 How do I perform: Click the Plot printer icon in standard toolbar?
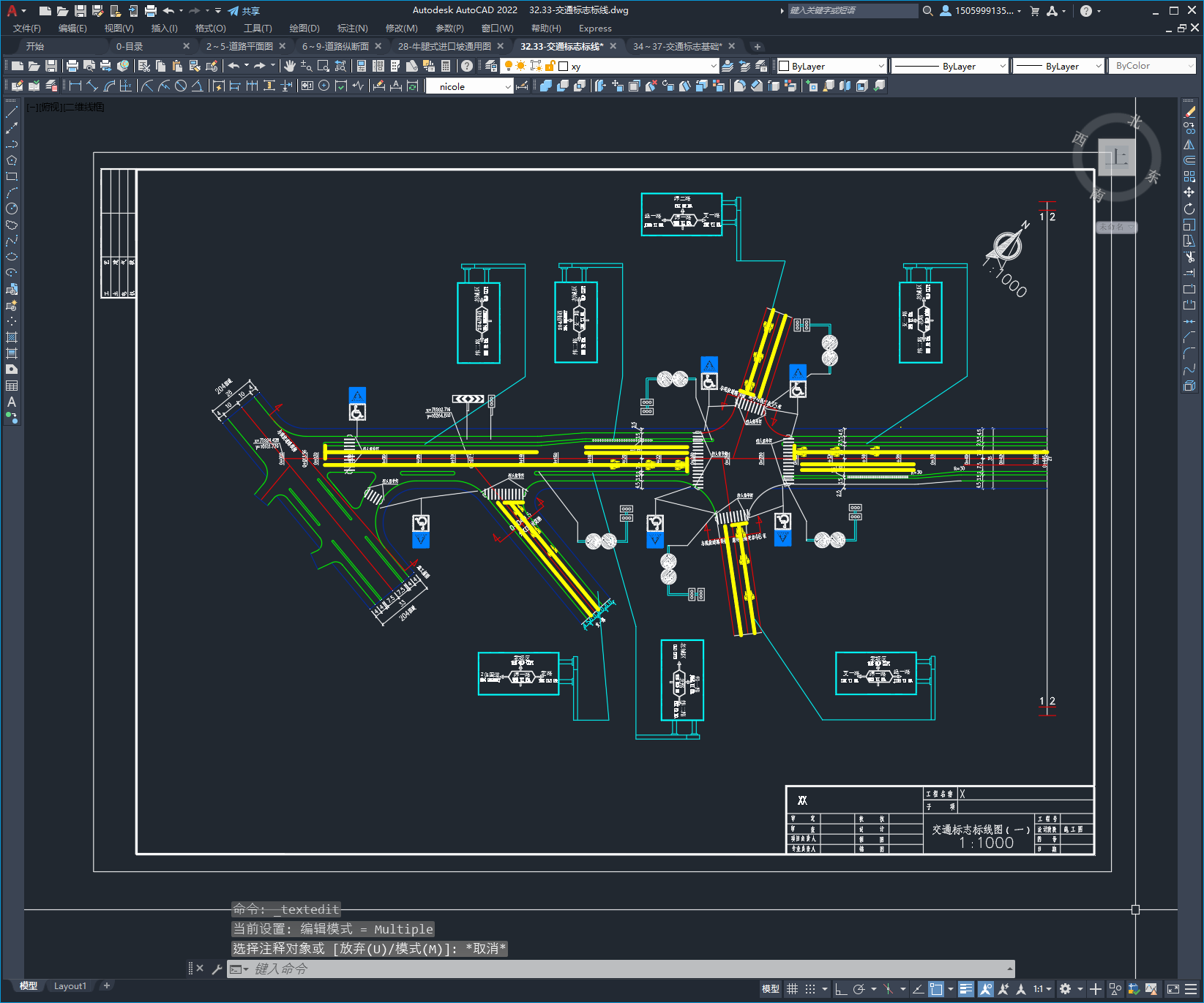[x=72, y=66]
